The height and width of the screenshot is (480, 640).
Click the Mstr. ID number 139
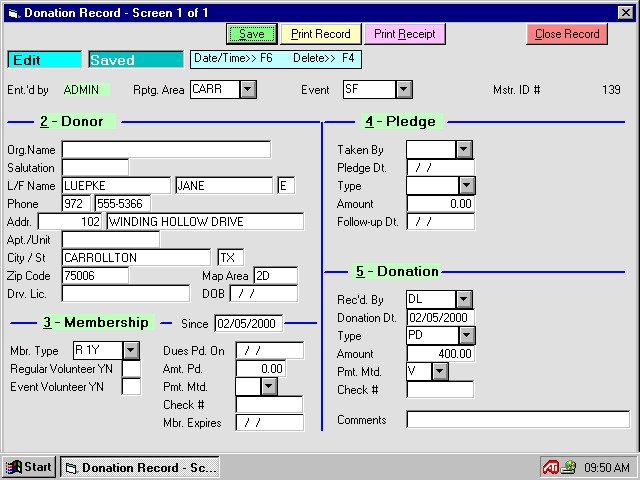pyautogui.click(x=611, y=90)
